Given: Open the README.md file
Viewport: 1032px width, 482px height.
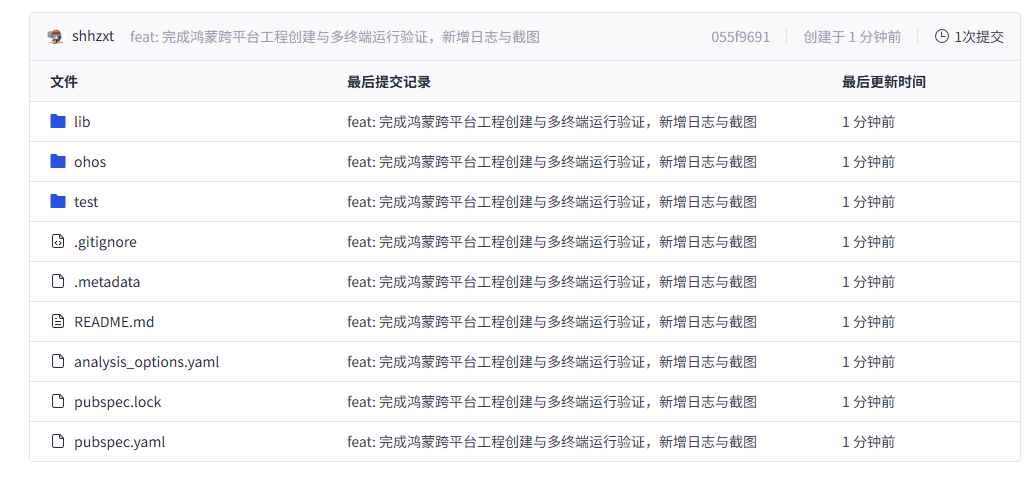Looking at the screenshot, I should [114, 322].
